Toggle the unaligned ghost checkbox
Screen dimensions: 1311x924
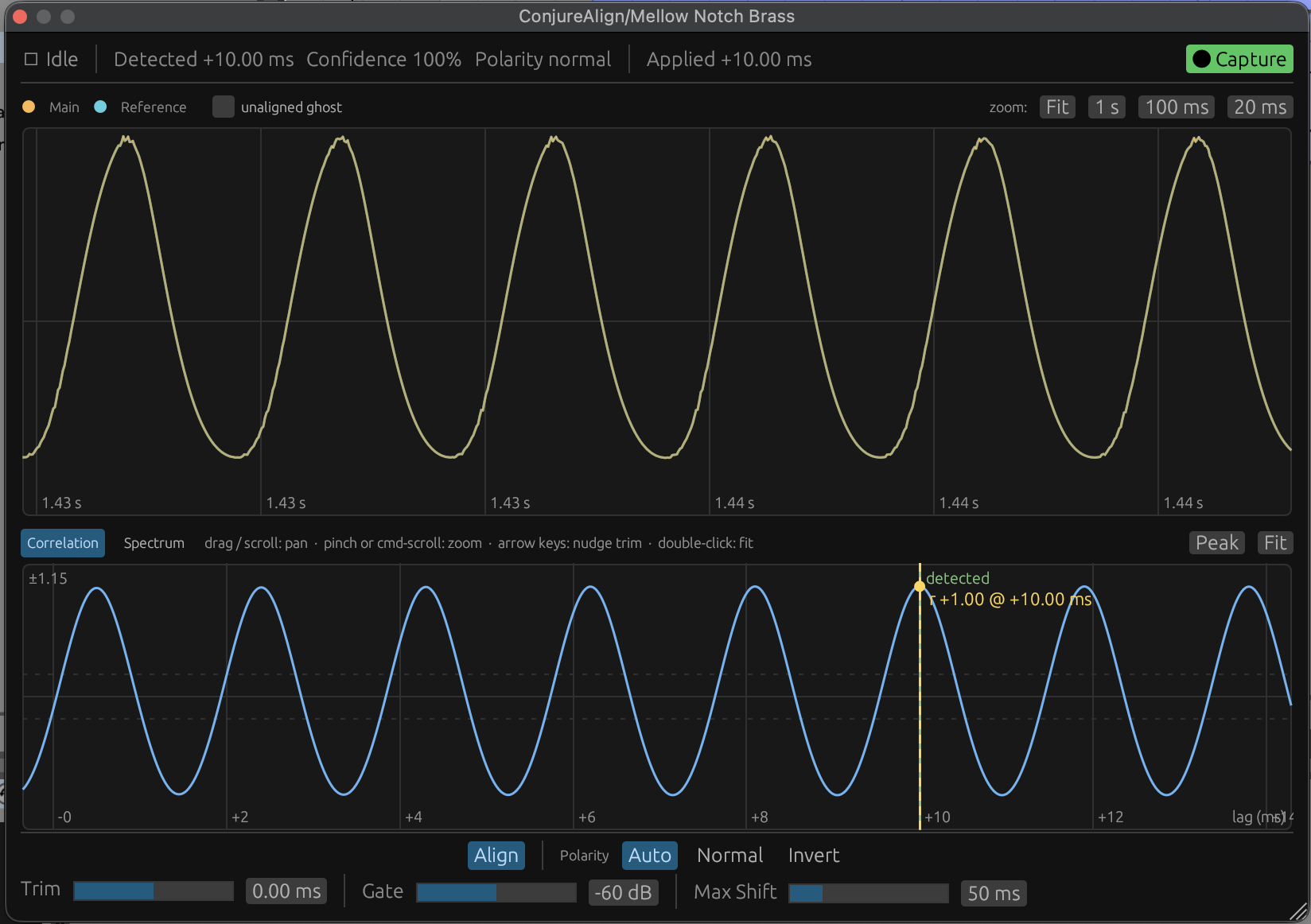point(224,107)
